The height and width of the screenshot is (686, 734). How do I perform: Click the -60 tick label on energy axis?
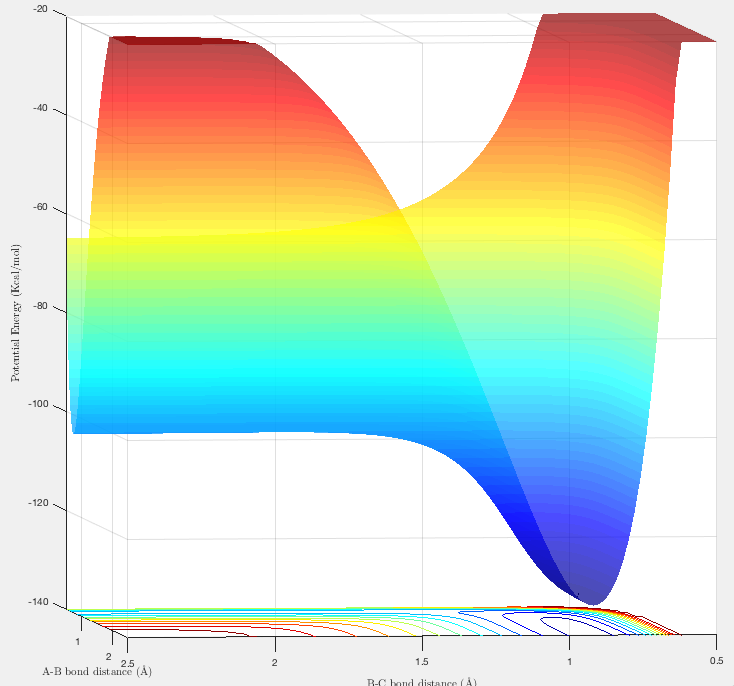(x=40, y=207)
